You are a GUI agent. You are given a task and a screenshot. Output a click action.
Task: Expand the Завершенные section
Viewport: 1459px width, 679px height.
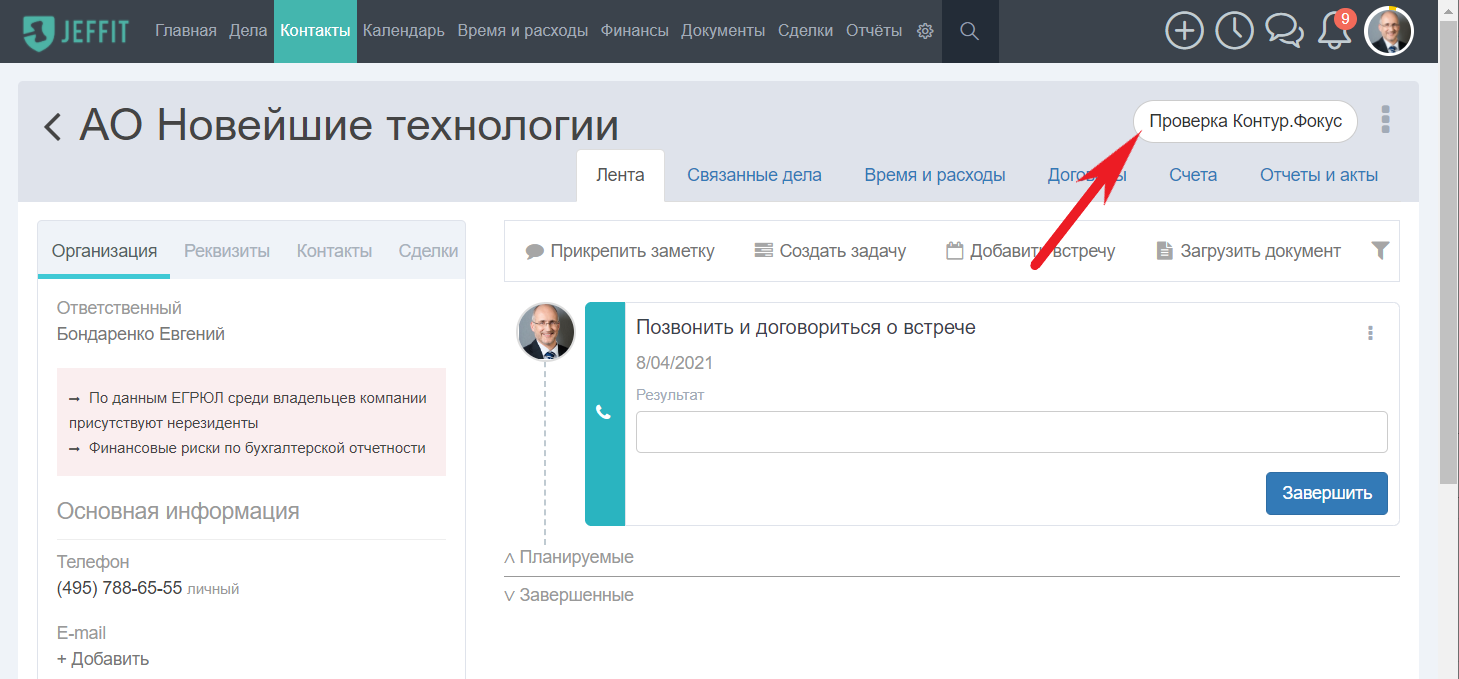coord(569,595)
